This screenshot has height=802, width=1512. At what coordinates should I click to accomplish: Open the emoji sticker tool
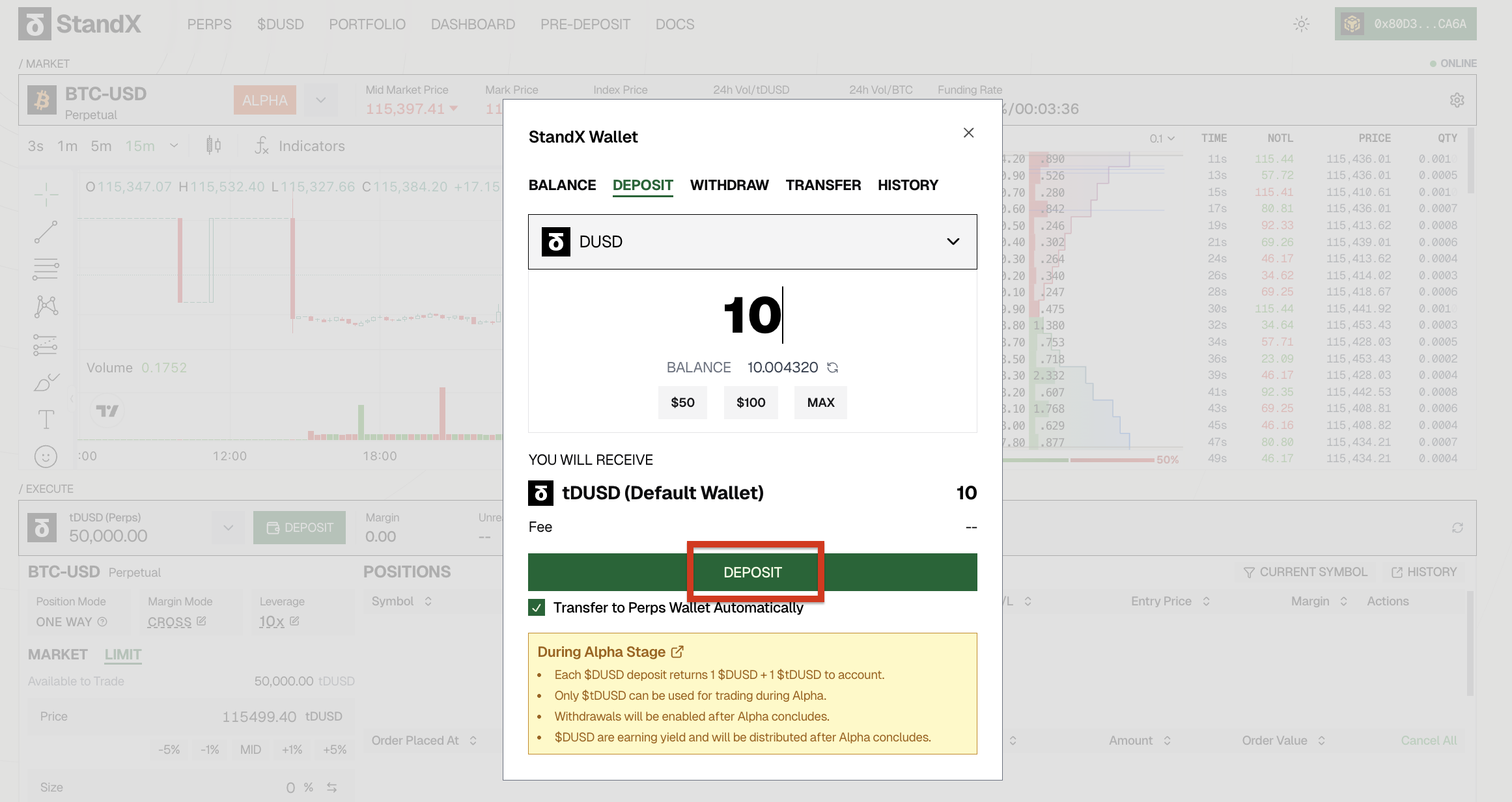click(46, 456)
